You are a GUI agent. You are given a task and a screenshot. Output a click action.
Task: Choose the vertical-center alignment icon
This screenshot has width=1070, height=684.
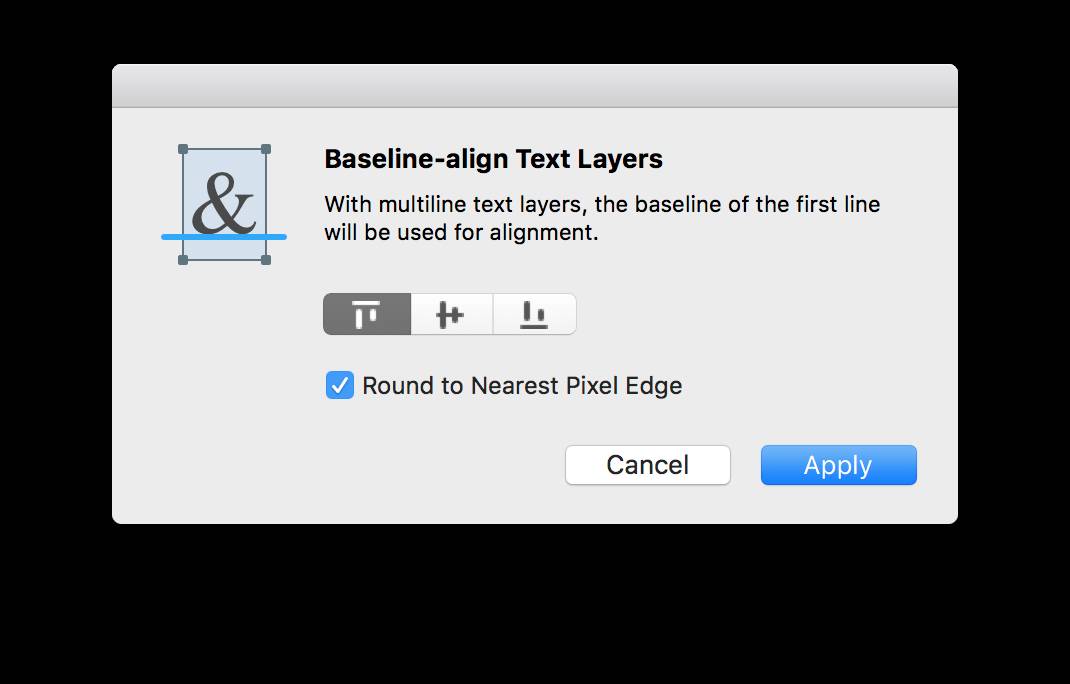coord(451,314)
